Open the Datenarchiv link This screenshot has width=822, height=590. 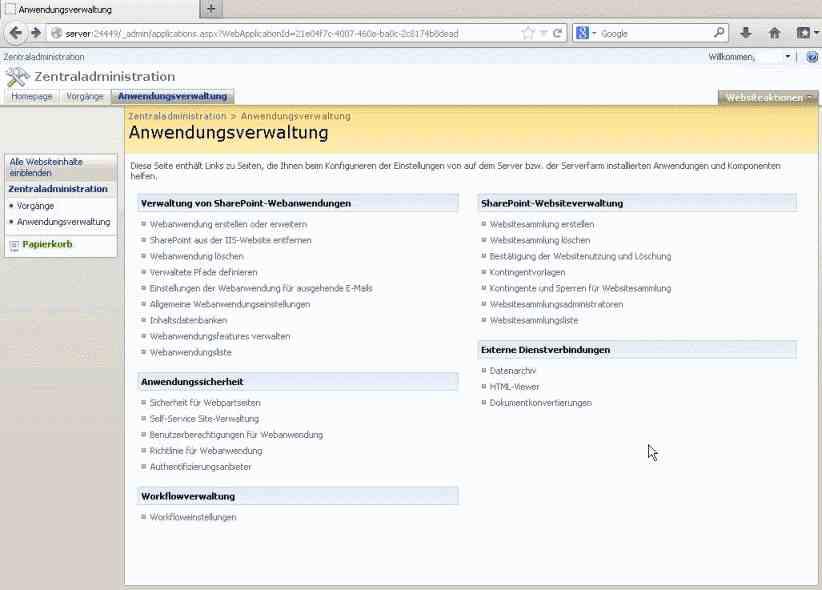pos(513,371)
